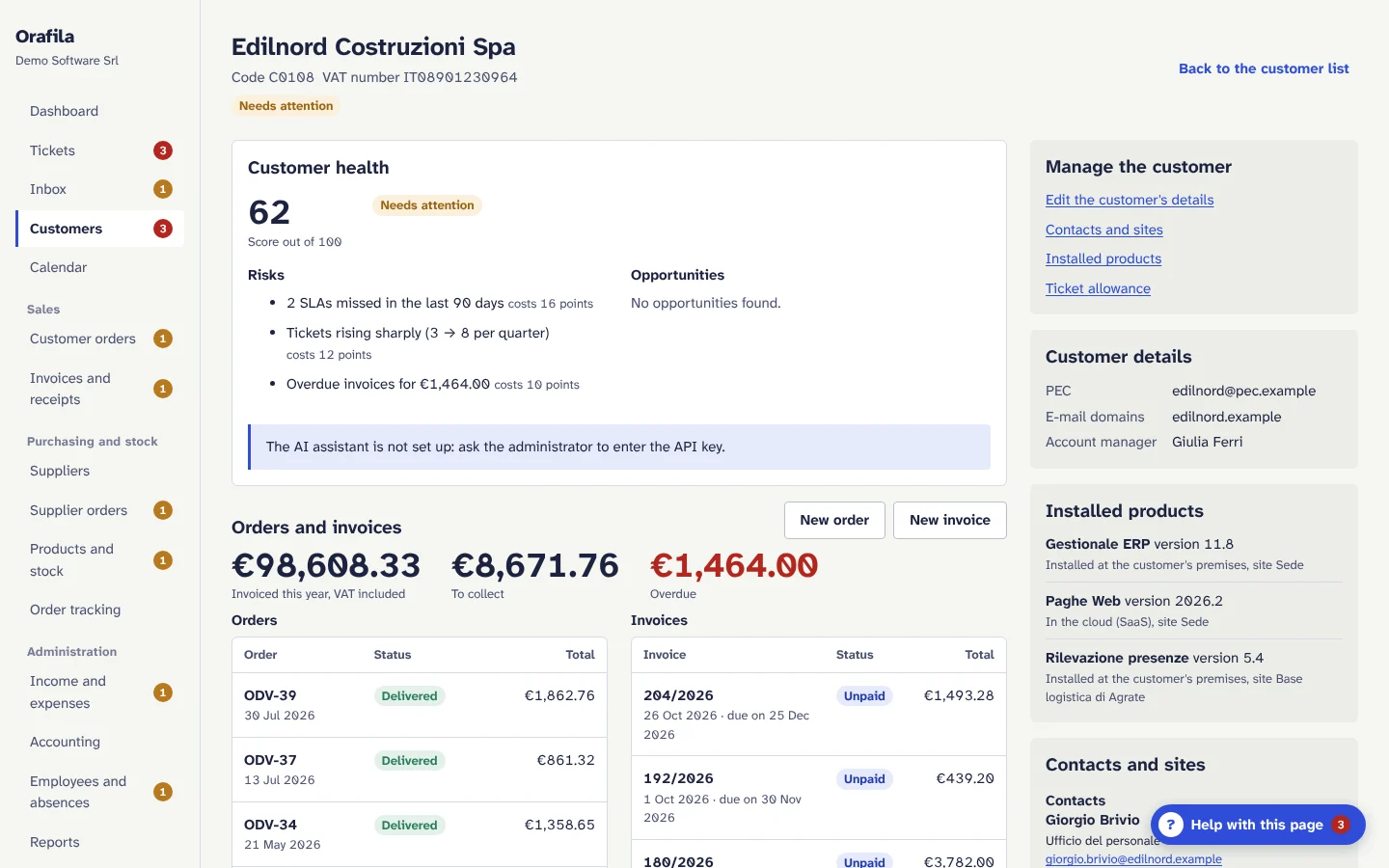Go to Income and expenses

click(x=99, y=692)
